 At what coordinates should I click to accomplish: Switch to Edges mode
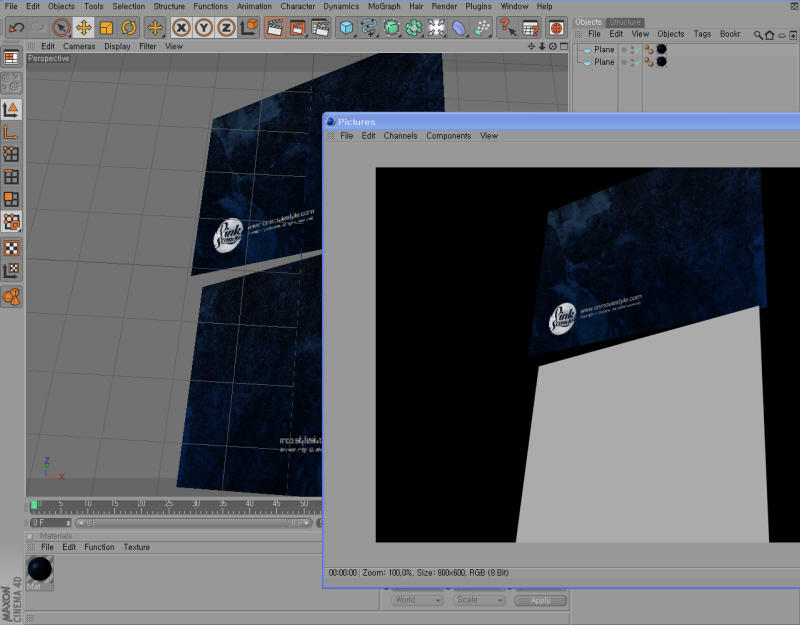click(x=11, y=177)
